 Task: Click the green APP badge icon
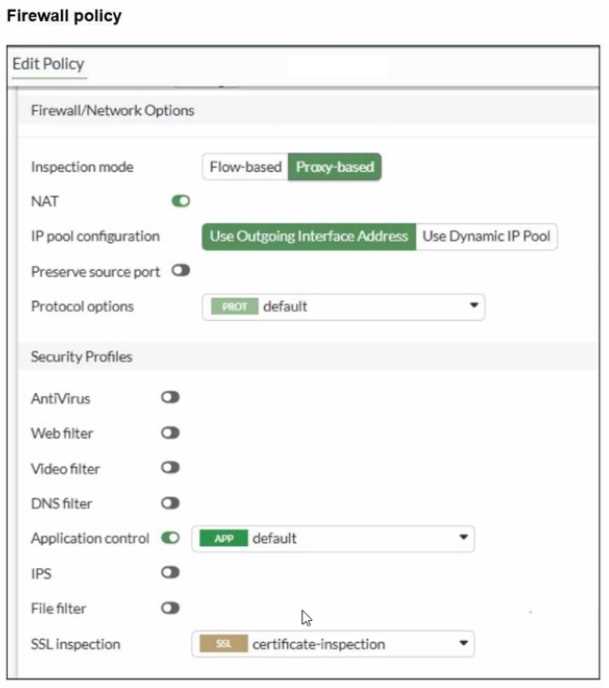223,539
